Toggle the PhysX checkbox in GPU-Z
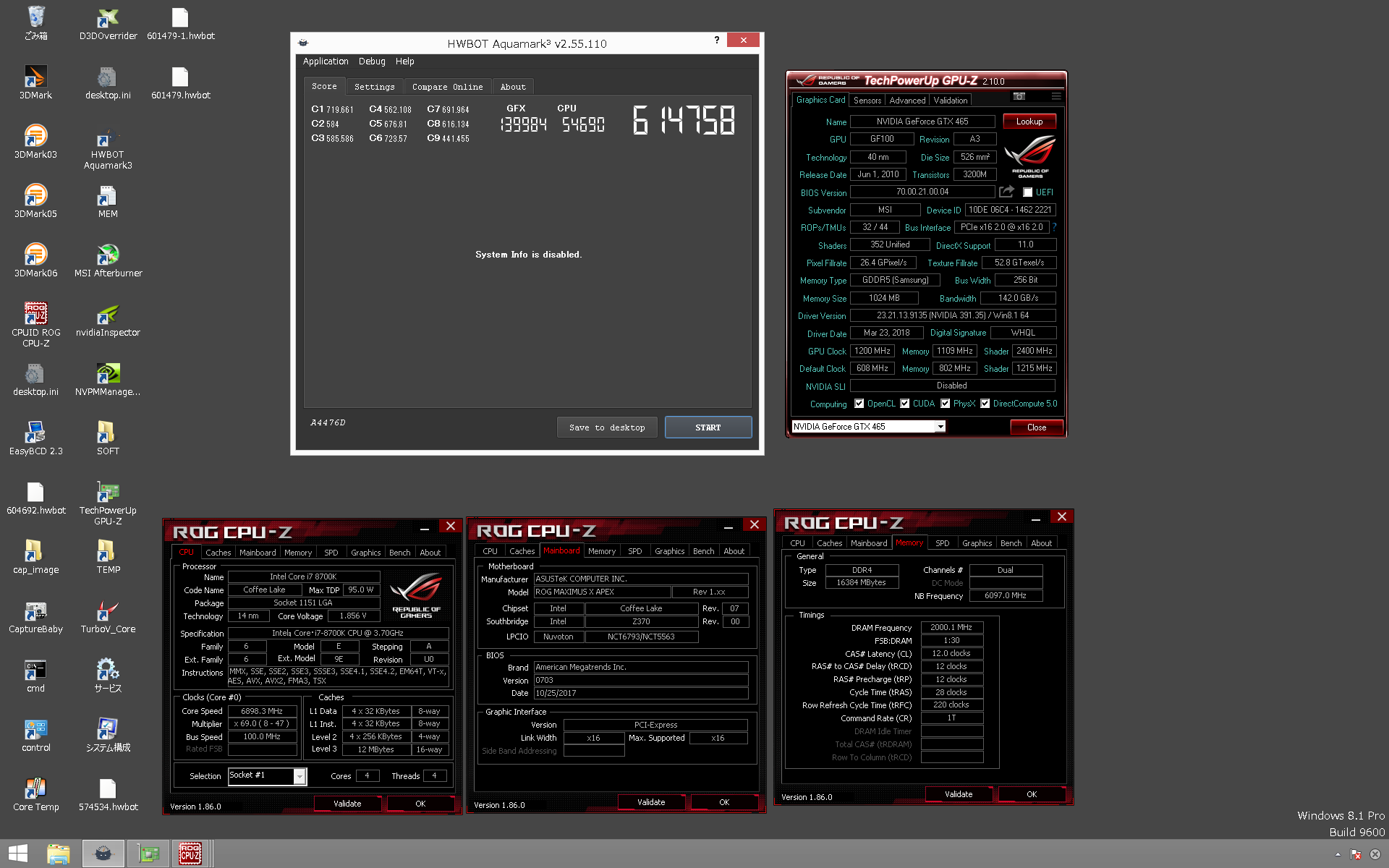Image resolution: width=1389 pixels, height=868 pixels. click(x=945, y=404)
